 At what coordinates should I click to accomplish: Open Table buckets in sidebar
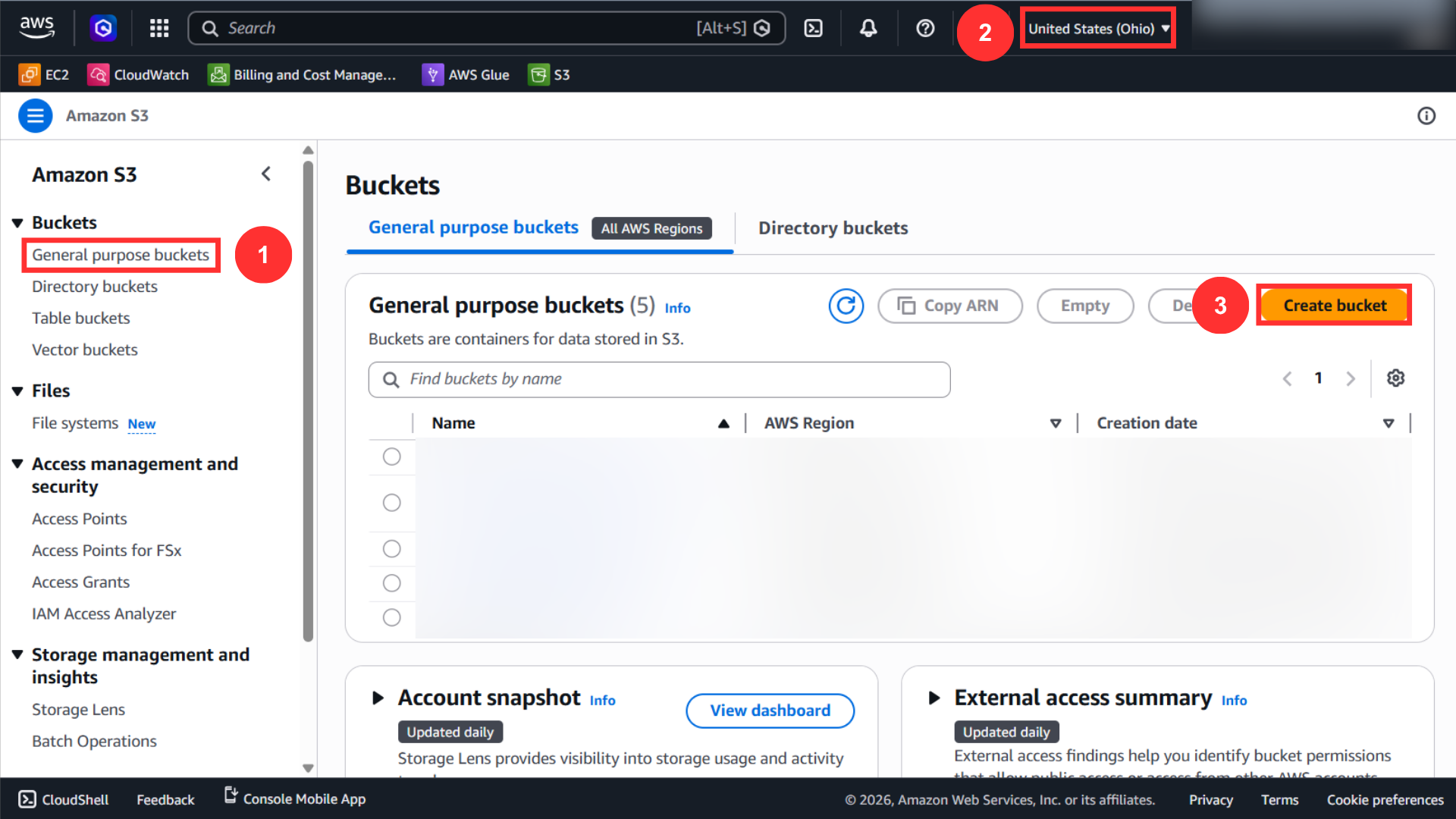pyautogui.click(x=81, y=318)
